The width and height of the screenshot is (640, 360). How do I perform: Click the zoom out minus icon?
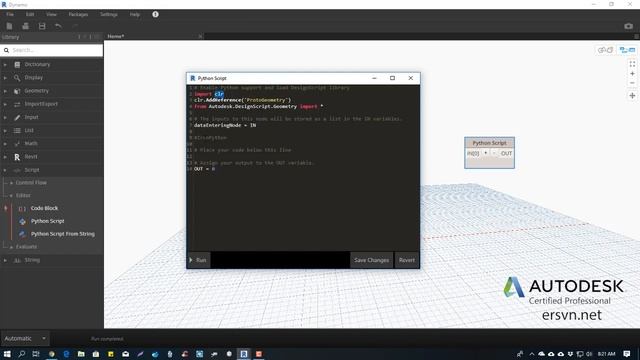[x=632, y=83]
